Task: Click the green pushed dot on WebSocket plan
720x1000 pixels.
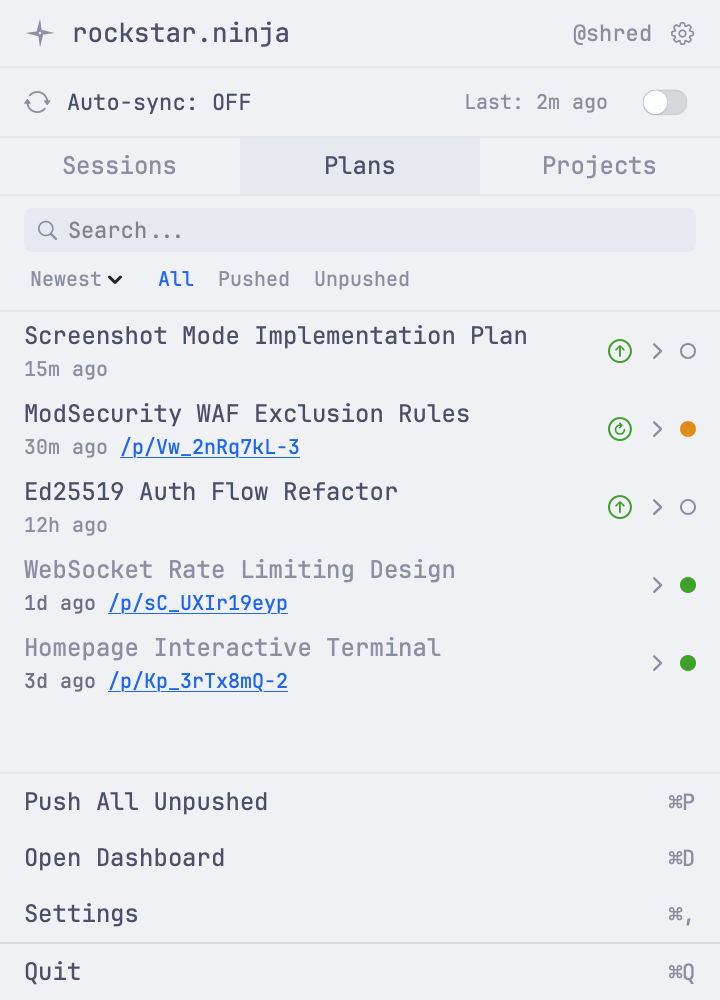Action: tap(688, 585)
